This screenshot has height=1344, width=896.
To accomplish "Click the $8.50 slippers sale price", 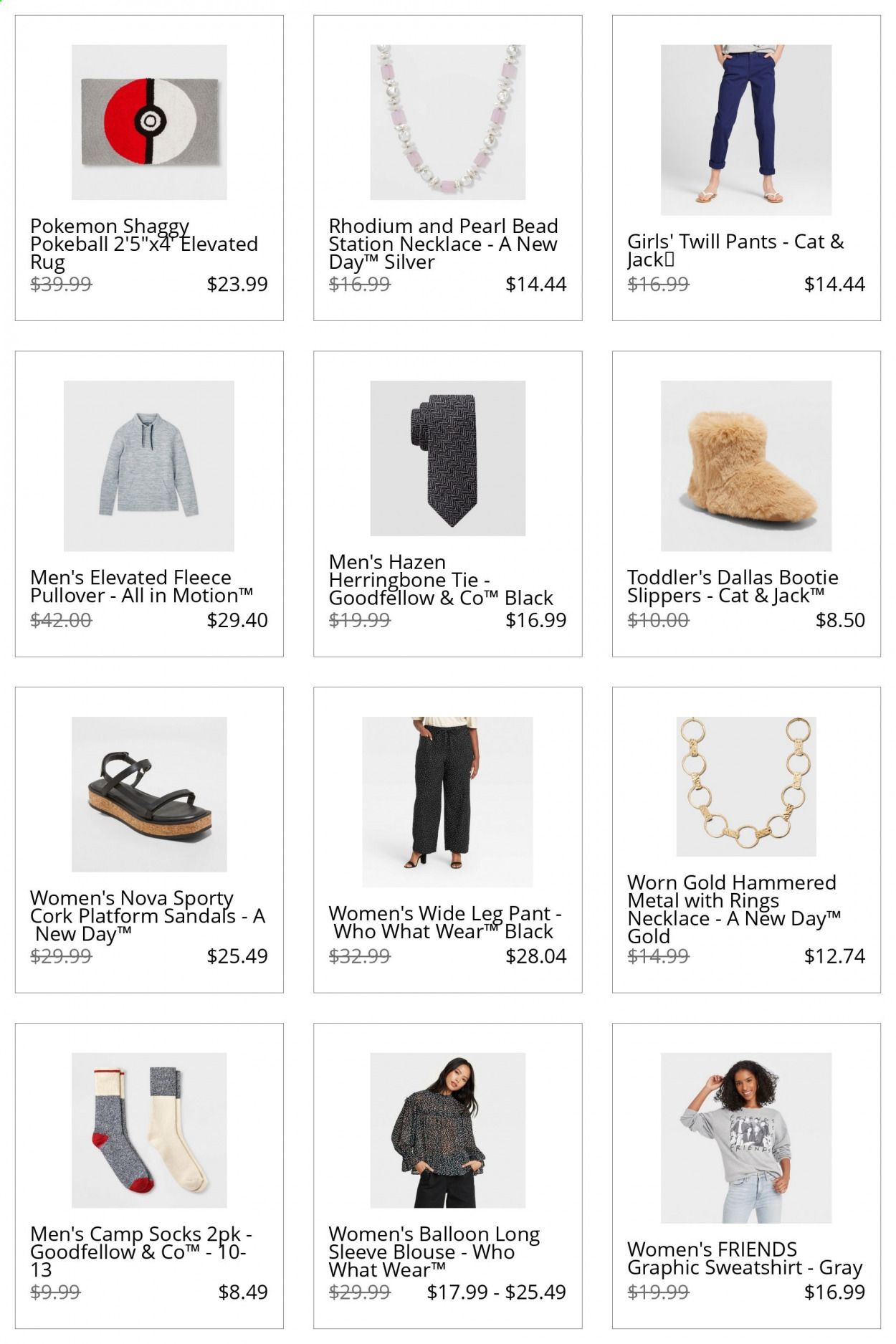I will point(840,620).
